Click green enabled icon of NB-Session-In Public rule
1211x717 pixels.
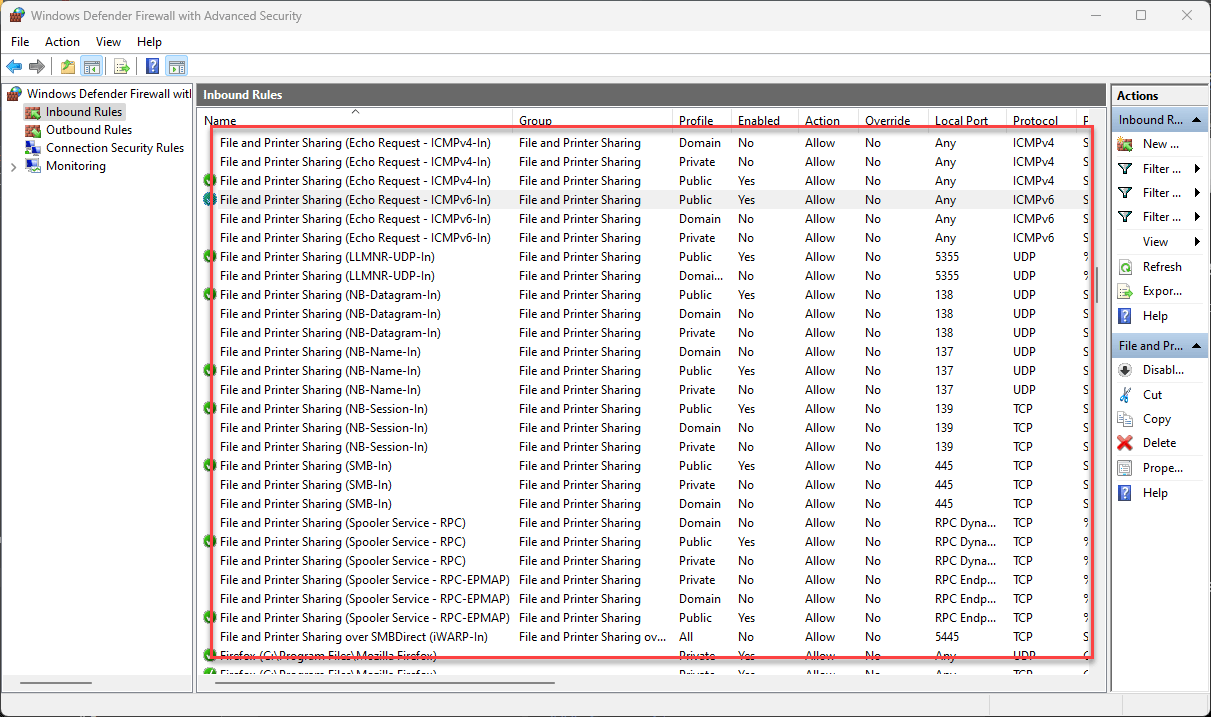coord(209,409)
